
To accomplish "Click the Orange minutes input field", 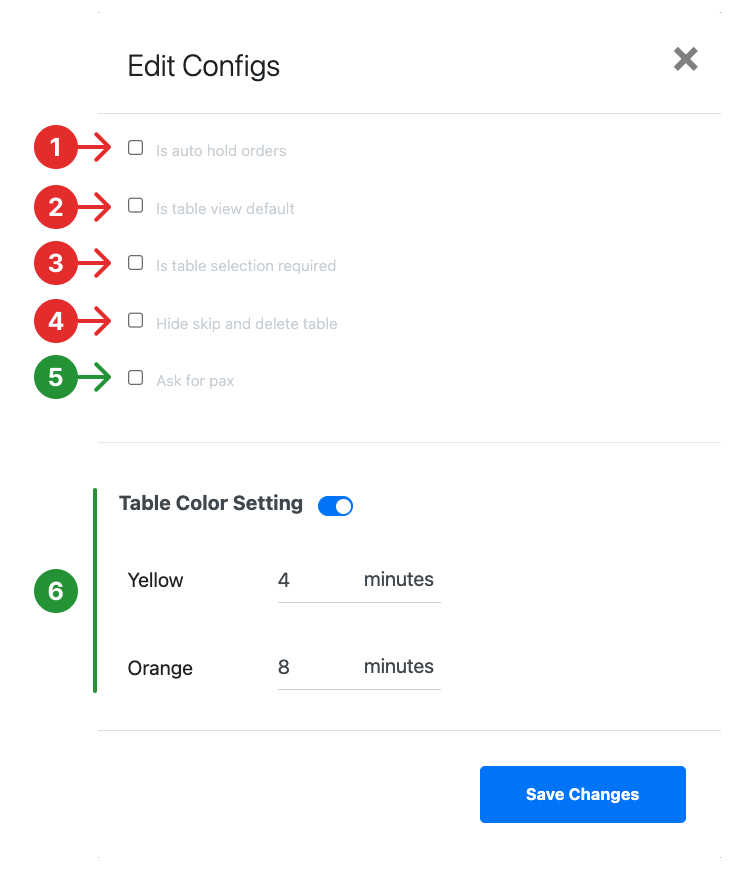I will (x=359, y=667).
